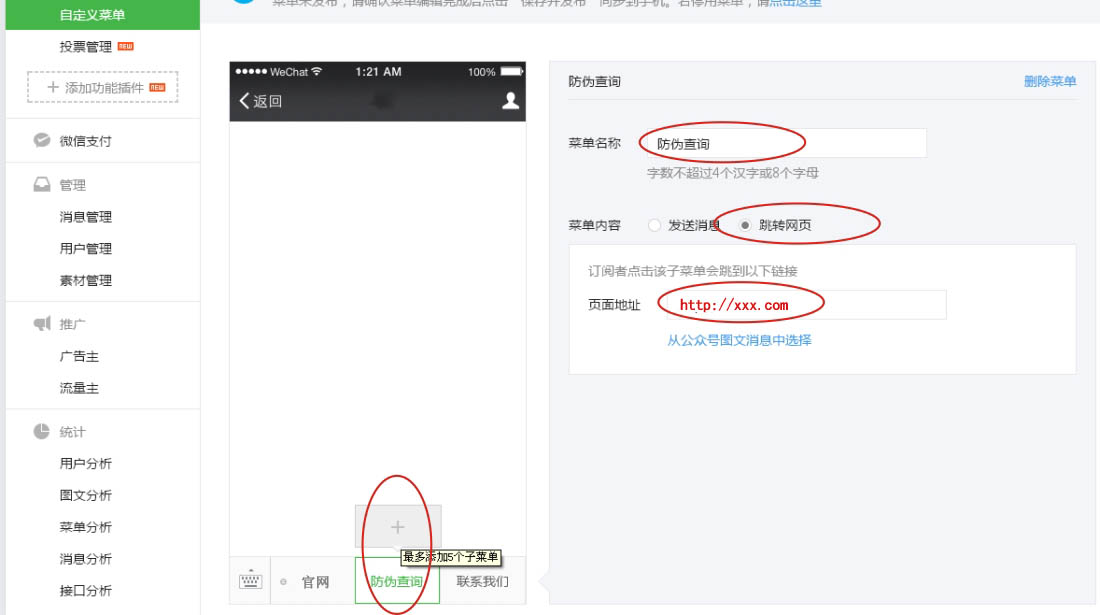1100x615 pixels.
Task: Click the 微信支付 icon in sidebar
Action: tap(42, 141)
